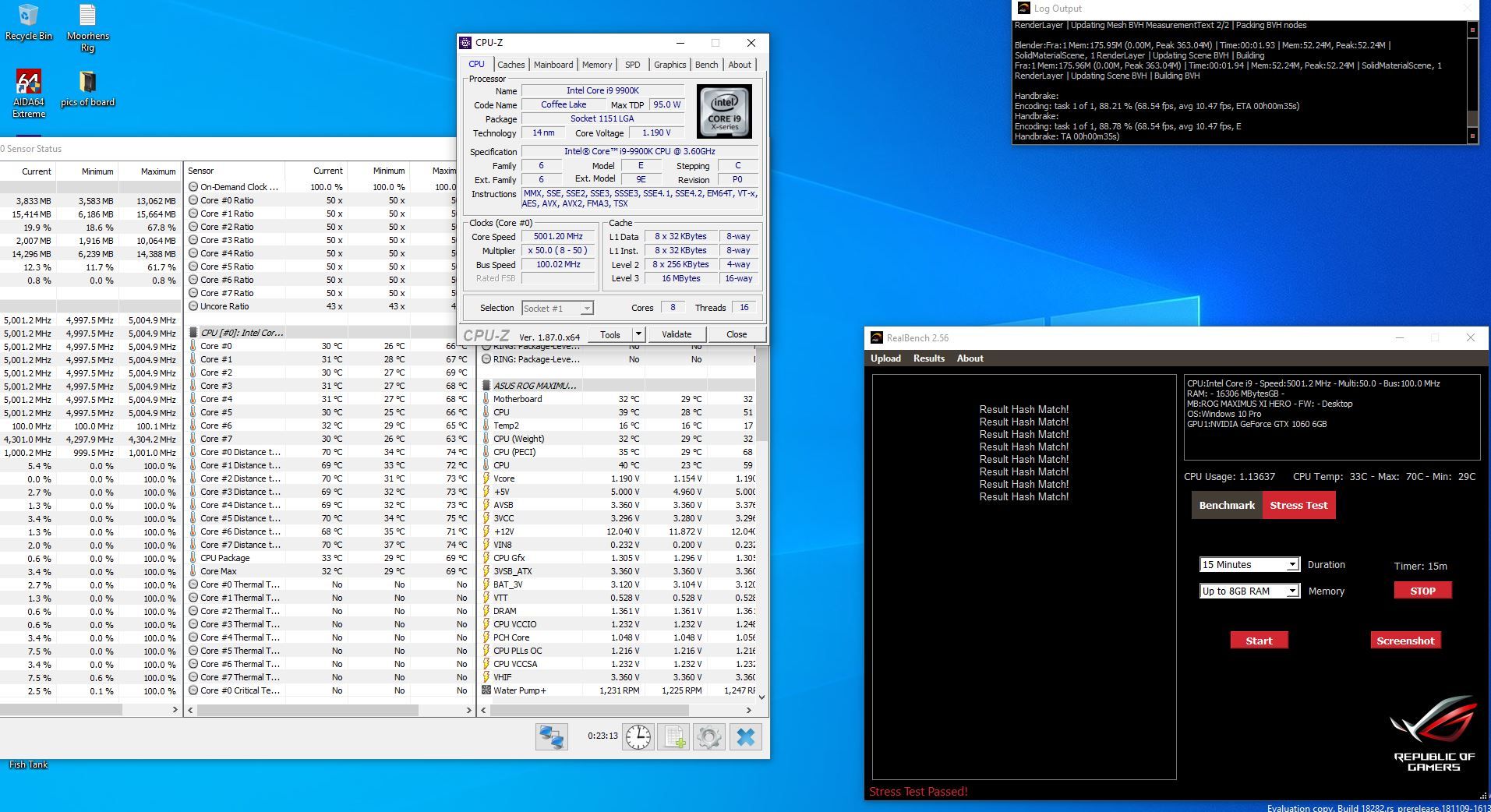Click the Intel Core i9 logo in CPU-Z
This screenshot has width=1491, height=812.
pos(724,111)
